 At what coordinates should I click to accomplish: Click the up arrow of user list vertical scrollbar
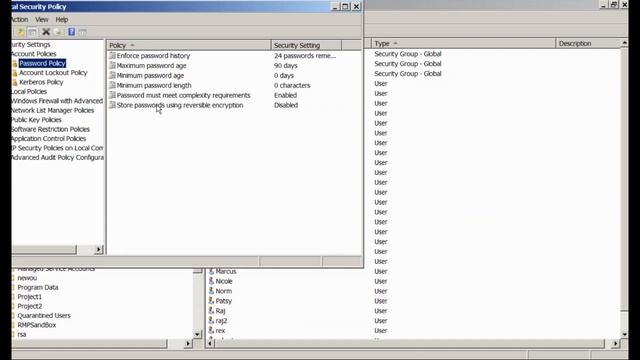point(624,43)
